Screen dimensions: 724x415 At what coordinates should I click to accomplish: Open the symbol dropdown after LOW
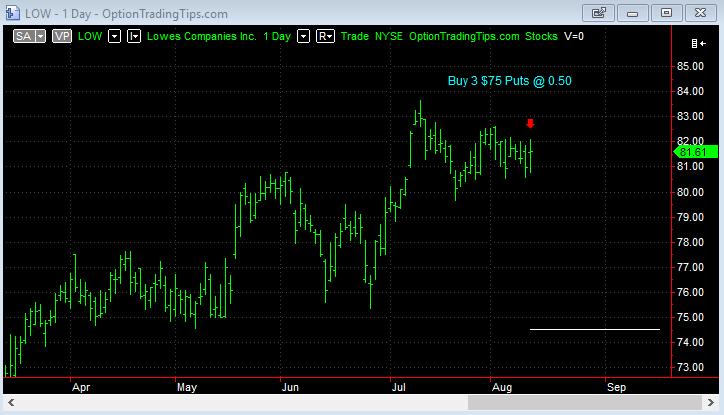(x=115, y=36)
